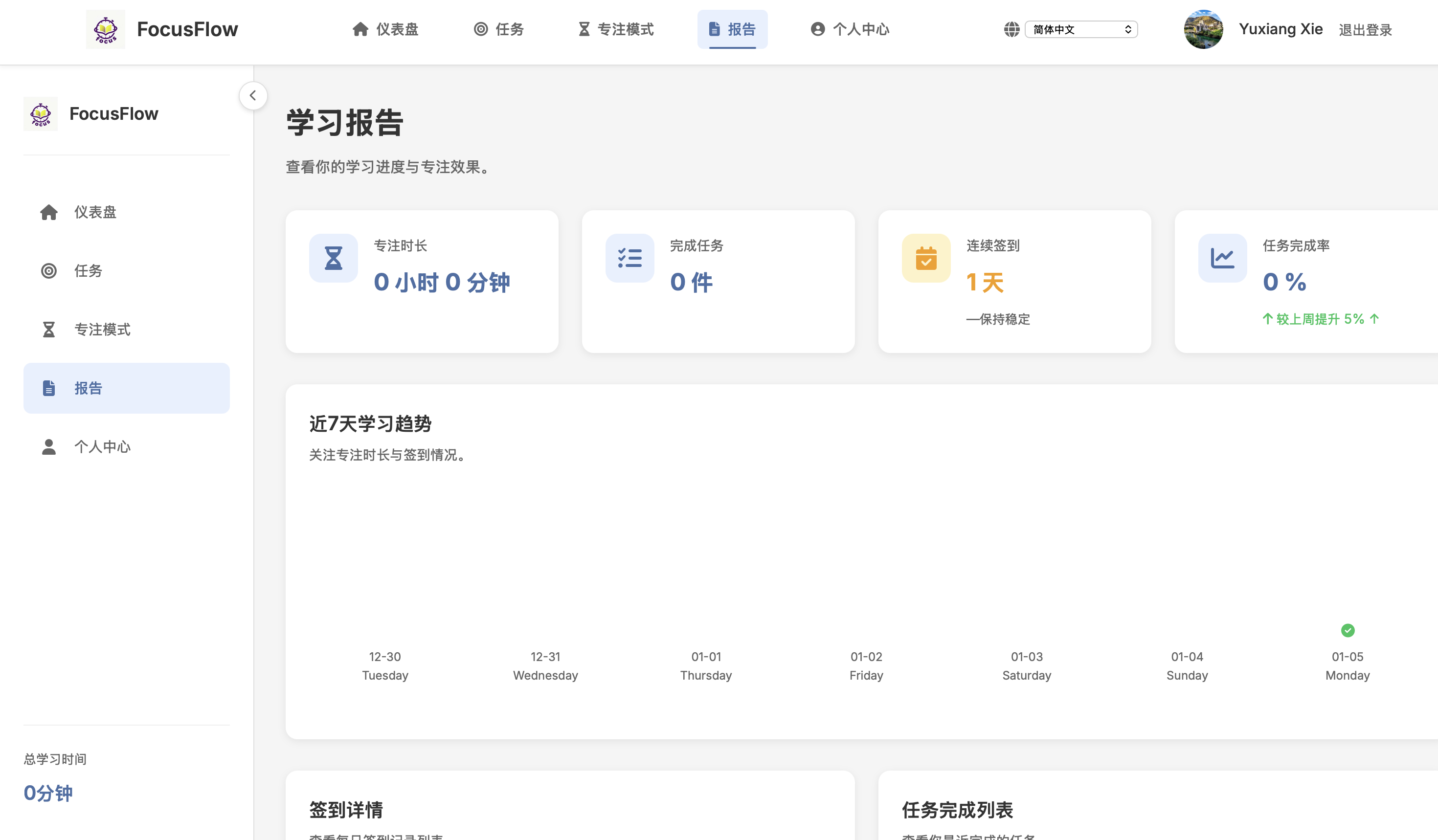Select the tasks target icon in the sidebar
1438x840 pixels.
click(49, 271)
